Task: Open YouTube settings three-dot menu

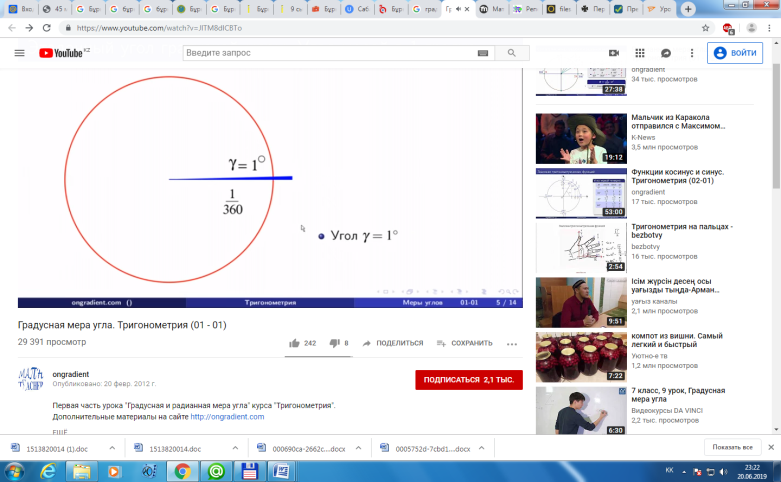Action: click(x=692, y=53)
